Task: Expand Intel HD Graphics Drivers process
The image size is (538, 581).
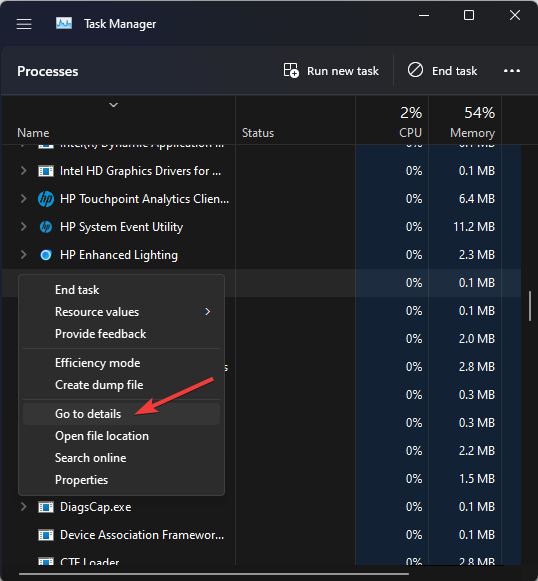Action: click(23, 171)
